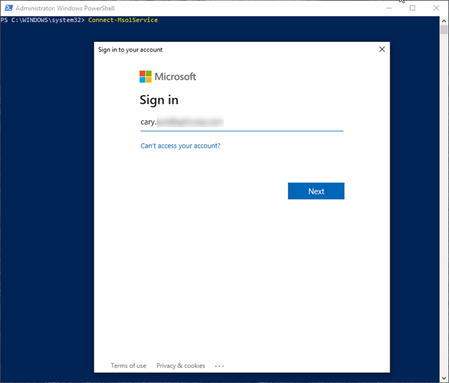Close the PowerShell window
The width and height of the screenshot is (449, 383).
coord(436,8)
